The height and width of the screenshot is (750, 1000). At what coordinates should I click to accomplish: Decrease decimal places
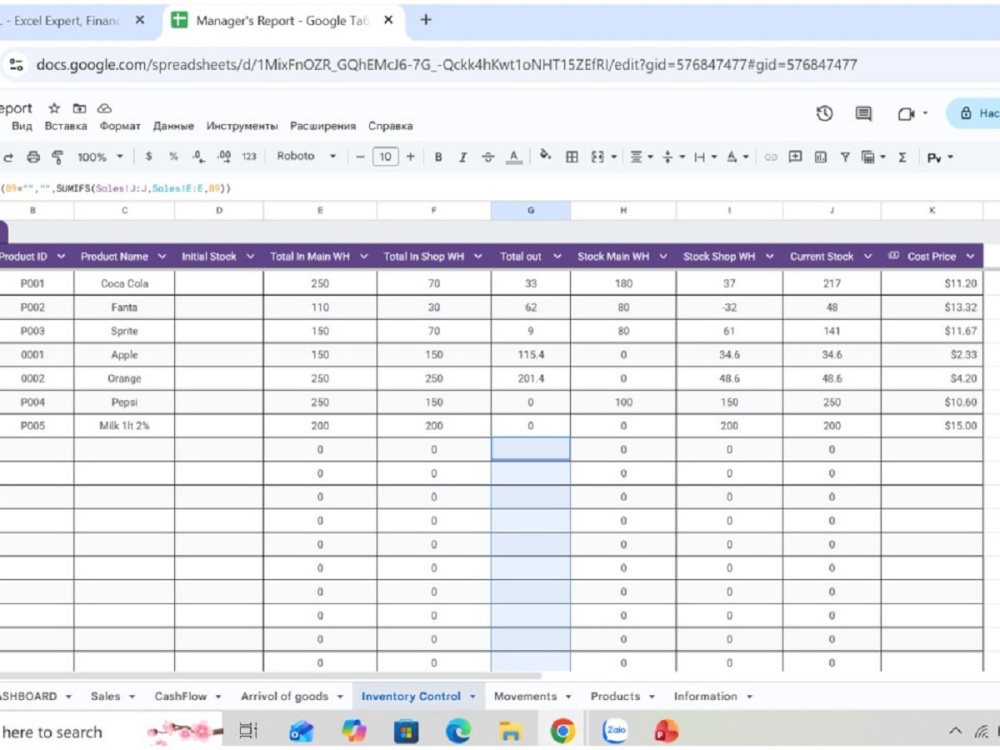tap(198, 156)
